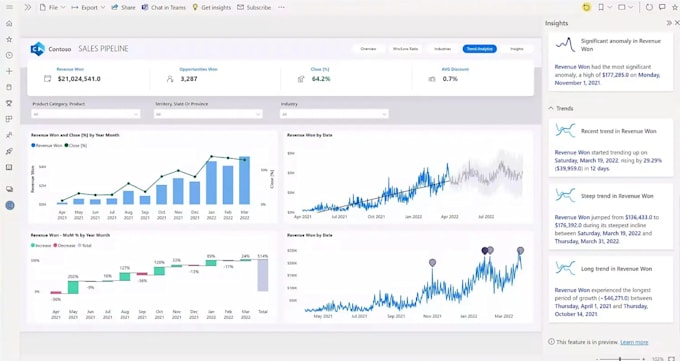
Task: Switch to the Industries tab
Action: (442, 49)
